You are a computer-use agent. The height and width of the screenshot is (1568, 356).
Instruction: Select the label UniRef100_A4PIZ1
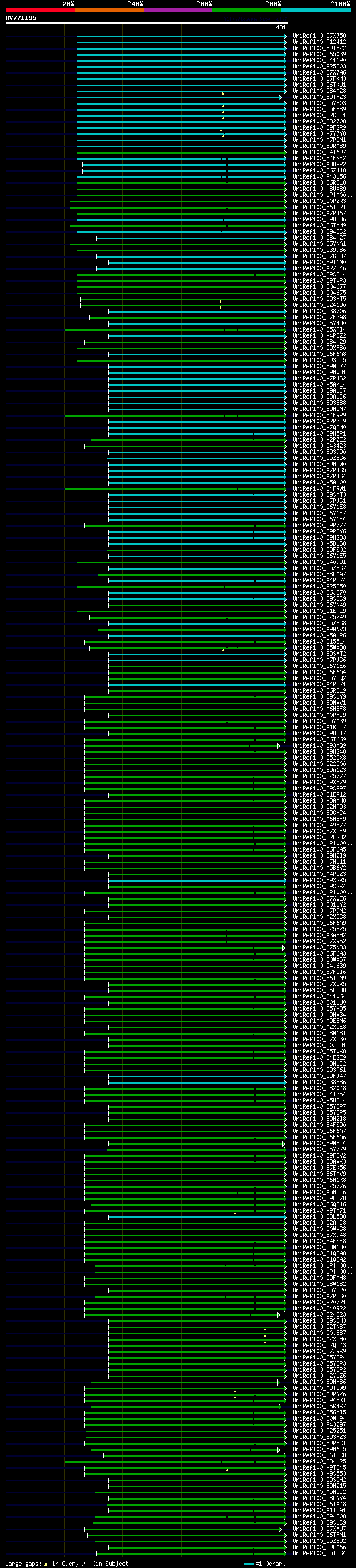coord(319,685)
